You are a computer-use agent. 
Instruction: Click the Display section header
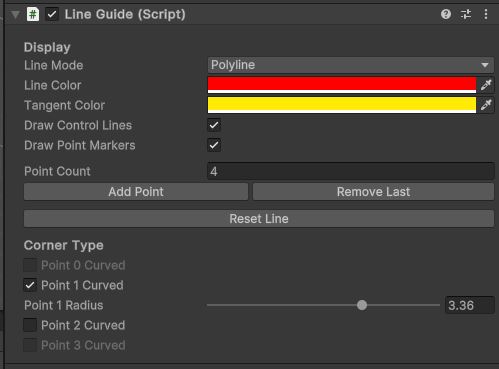click(x=47, y=47)
